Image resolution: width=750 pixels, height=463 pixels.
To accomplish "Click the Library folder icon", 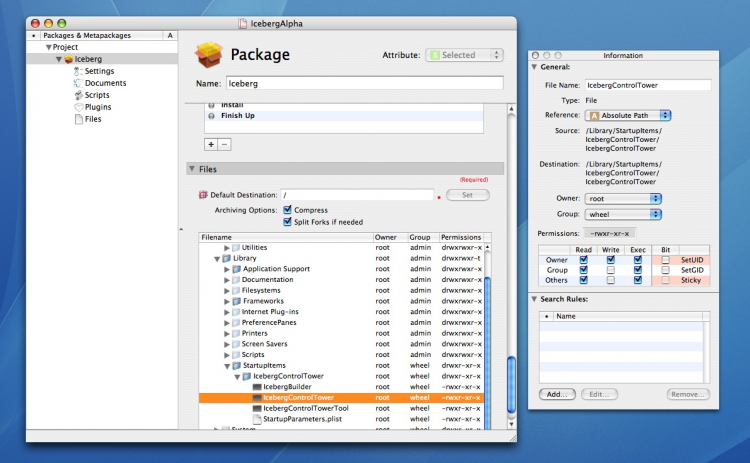I will click(x=227, y=258).
